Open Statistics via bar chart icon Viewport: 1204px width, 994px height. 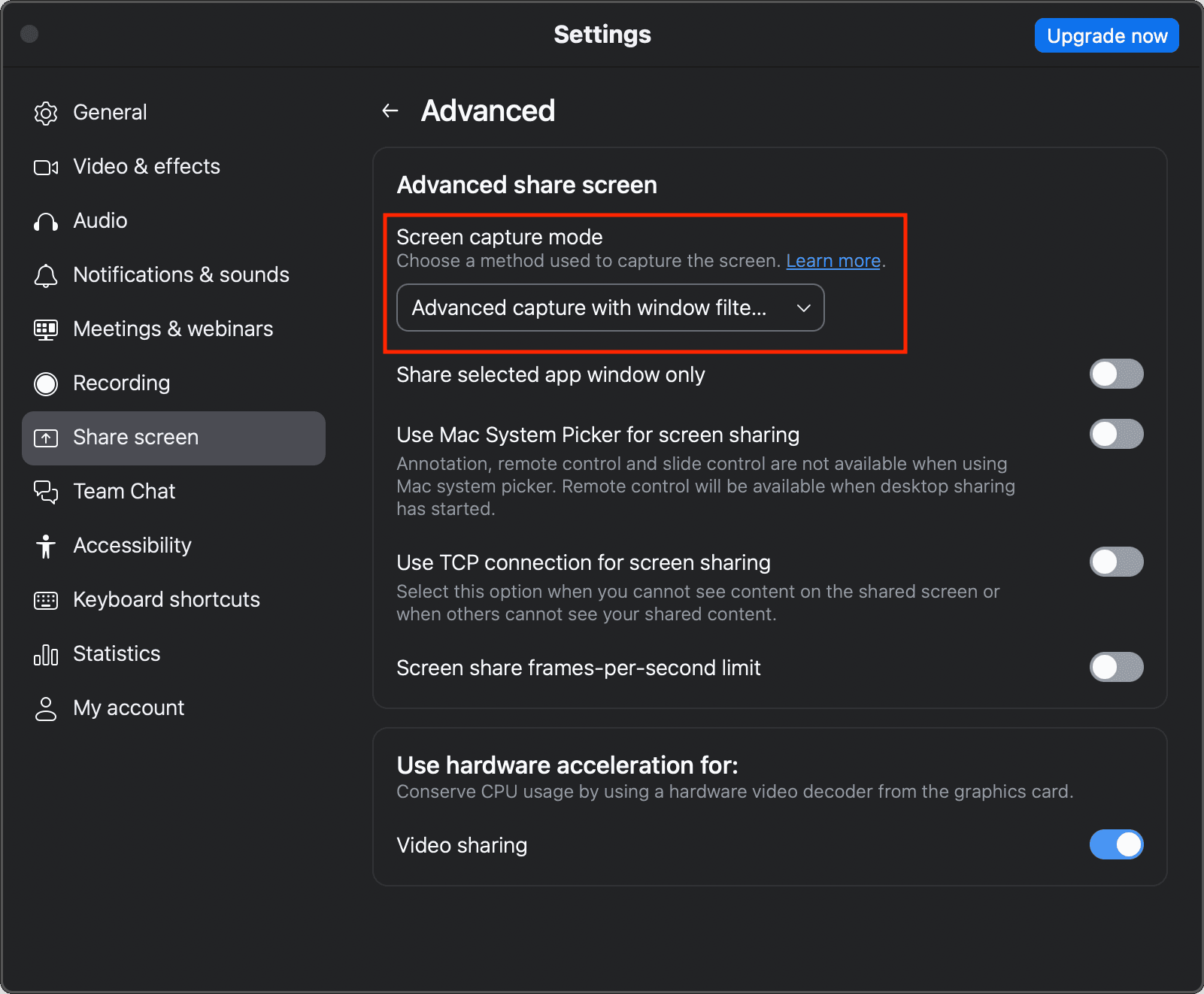pos(46,654)
